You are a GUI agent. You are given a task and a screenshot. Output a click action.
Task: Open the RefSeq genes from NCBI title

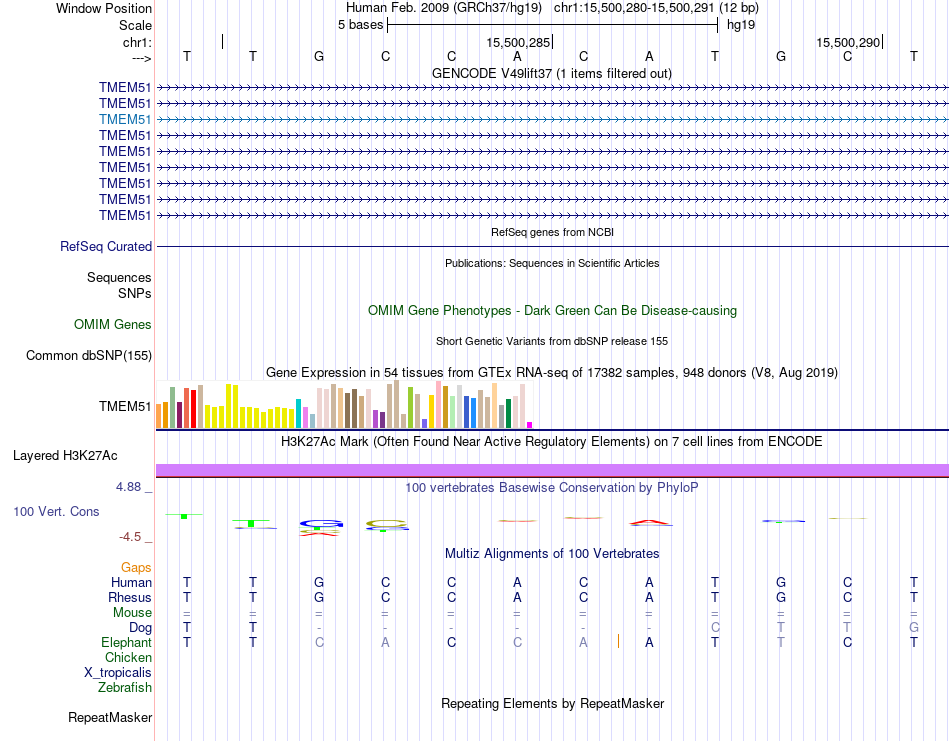pyautogui.click(x=552, y=232)
